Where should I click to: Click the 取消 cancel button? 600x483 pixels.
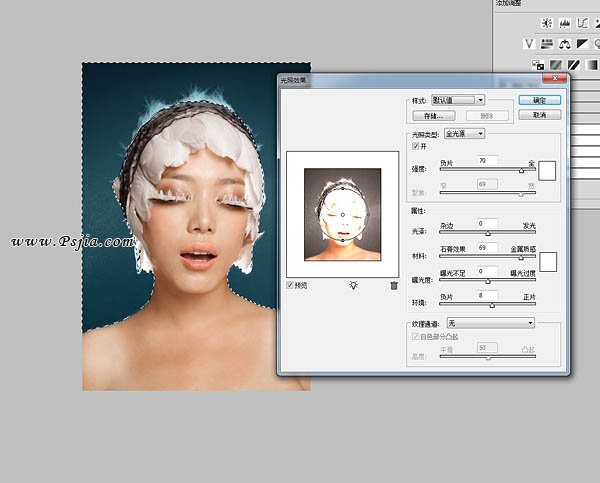tap(539, 115)
